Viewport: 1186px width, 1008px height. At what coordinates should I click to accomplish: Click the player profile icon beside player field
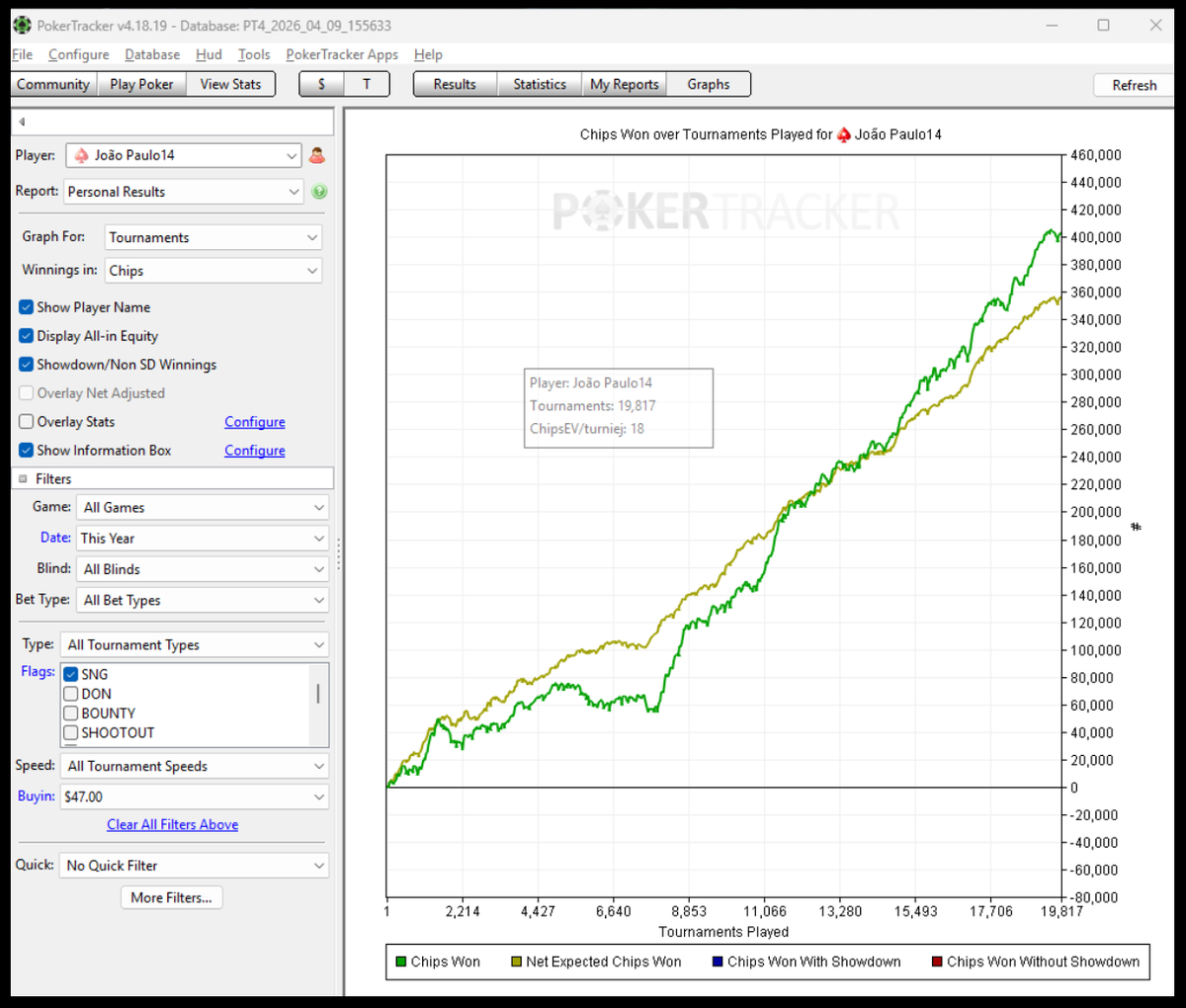click(317, 155)
